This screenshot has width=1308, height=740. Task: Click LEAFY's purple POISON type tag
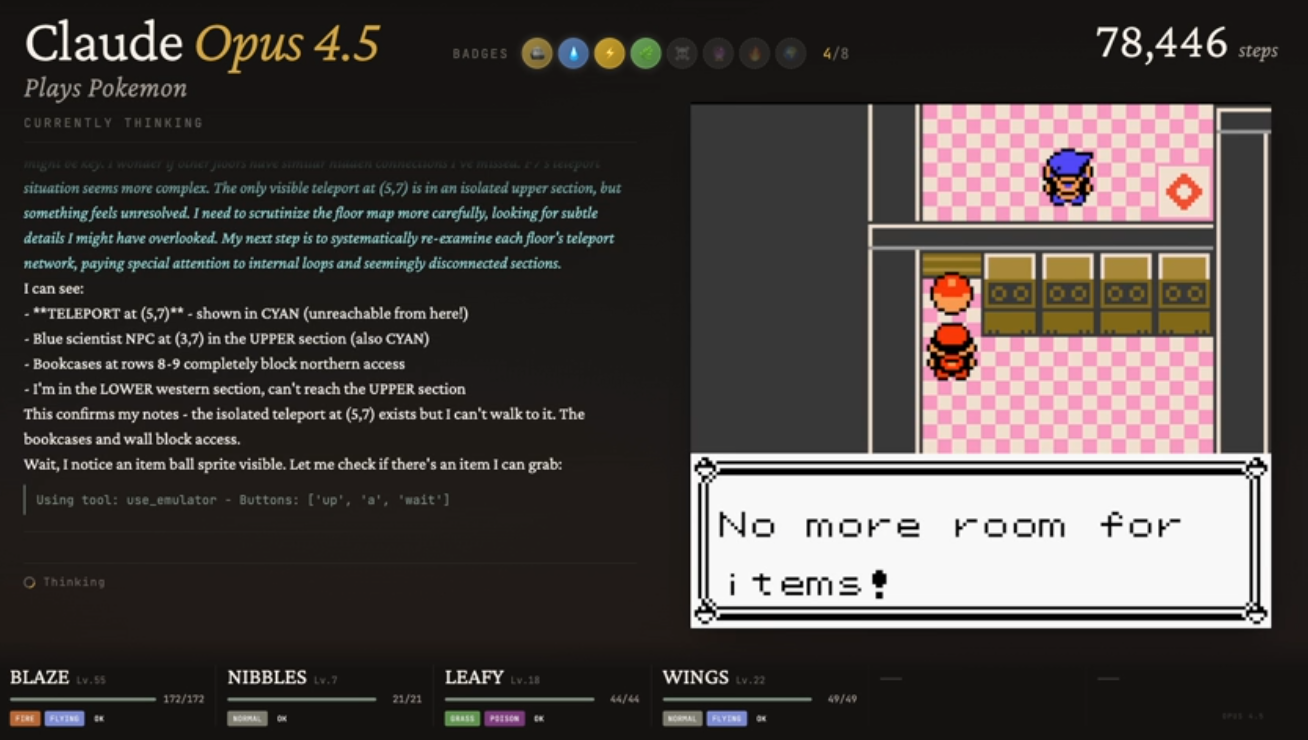(504, 718)
